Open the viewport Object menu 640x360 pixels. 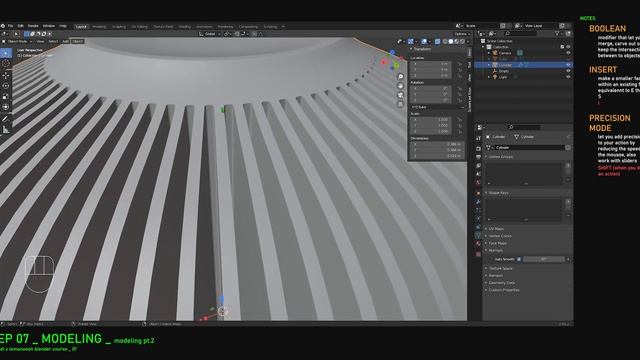(x=78, y=41)
